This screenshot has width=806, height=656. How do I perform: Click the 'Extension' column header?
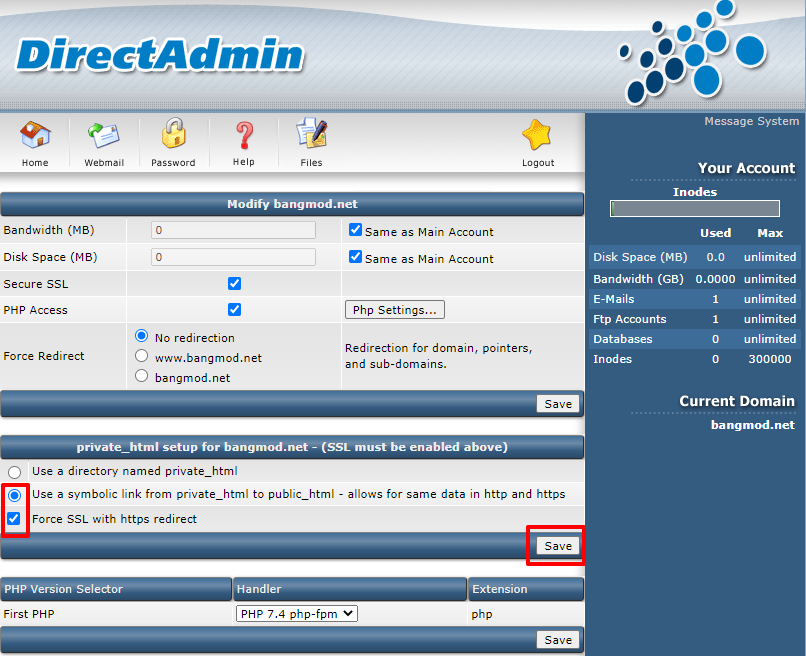526,589
